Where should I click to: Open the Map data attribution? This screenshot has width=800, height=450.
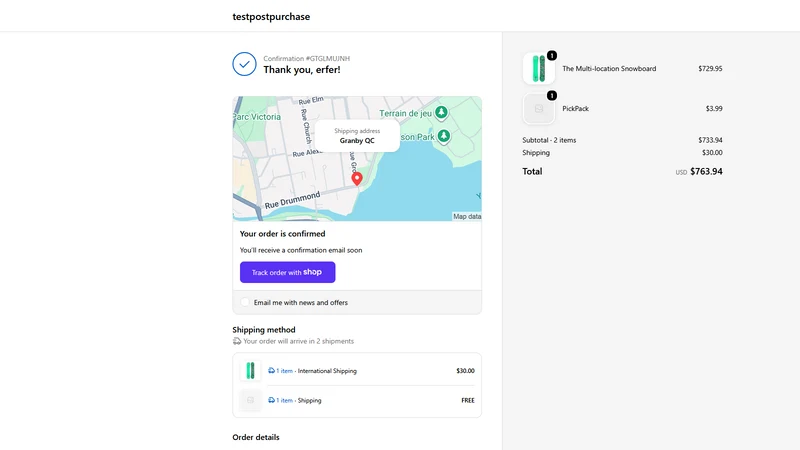[467, 216]
